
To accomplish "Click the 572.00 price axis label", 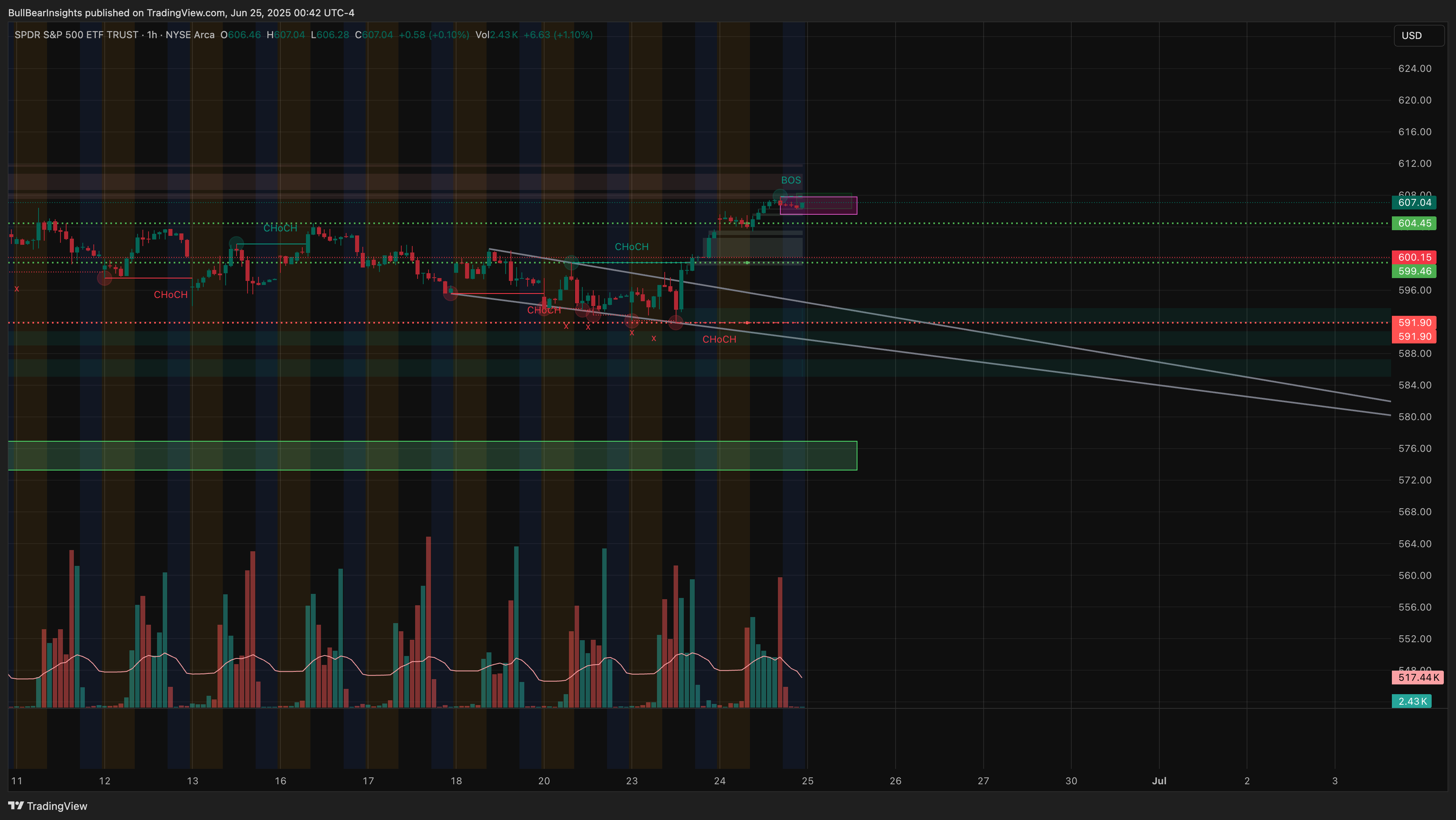I will click(x=1415, y=480).
